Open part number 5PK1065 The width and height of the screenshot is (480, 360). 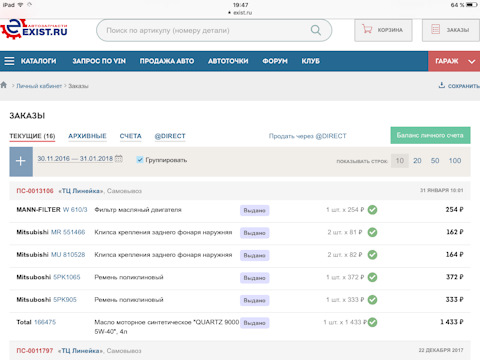click(x=67, y=277)
